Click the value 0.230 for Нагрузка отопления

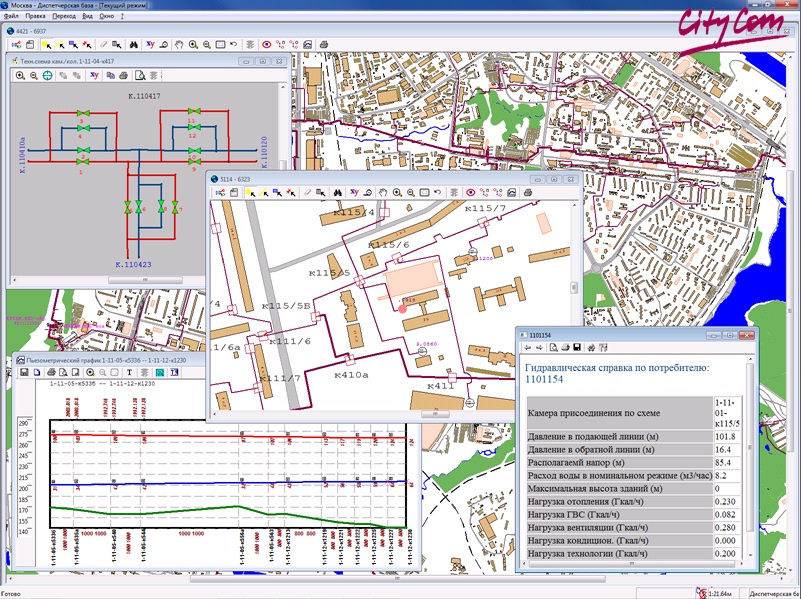coord(725,501)
